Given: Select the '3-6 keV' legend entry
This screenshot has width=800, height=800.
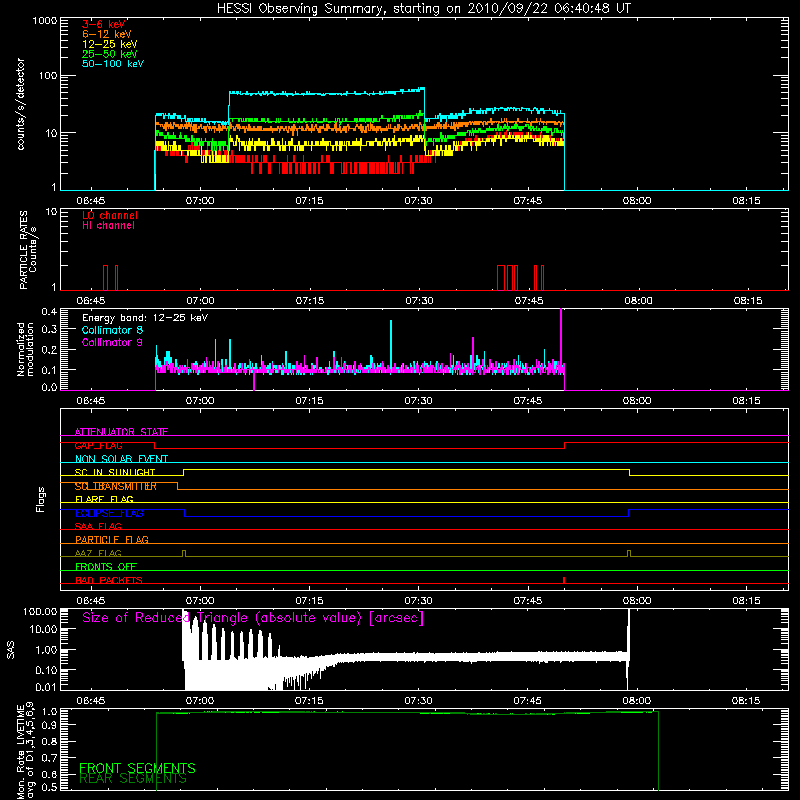Looking at the screenshot, I should coord(104,24).
